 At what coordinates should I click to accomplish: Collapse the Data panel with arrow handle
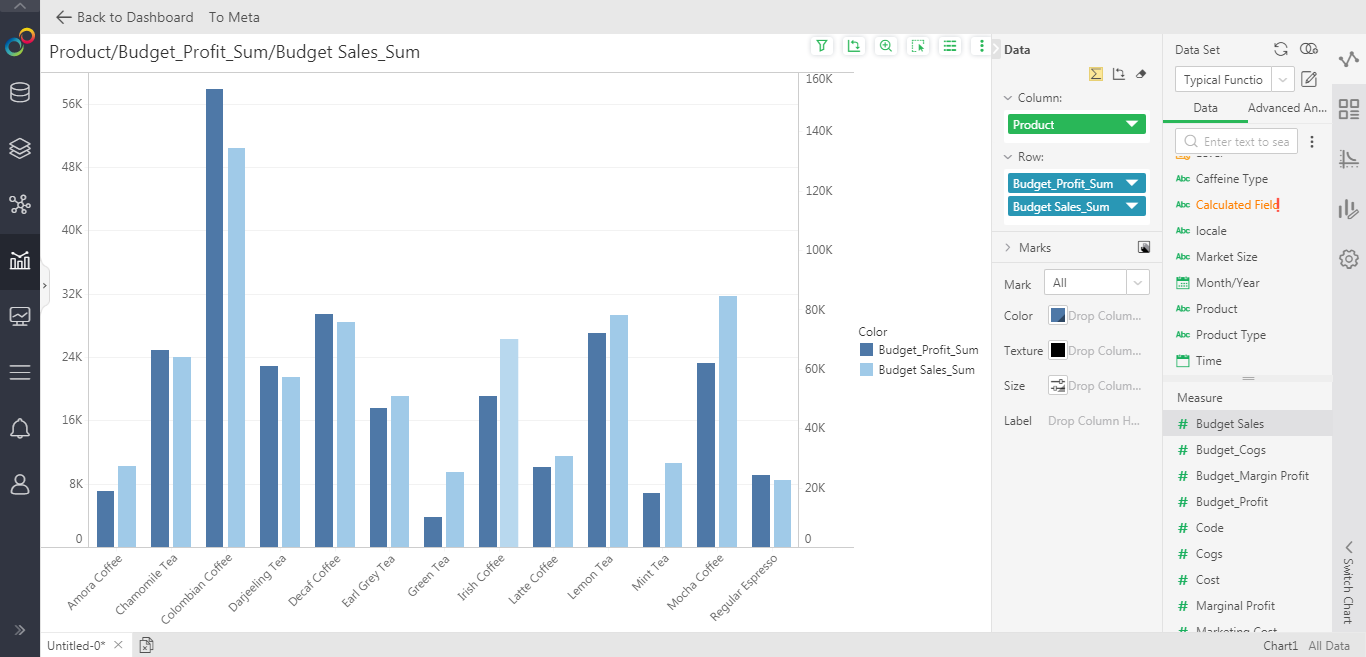996,49
